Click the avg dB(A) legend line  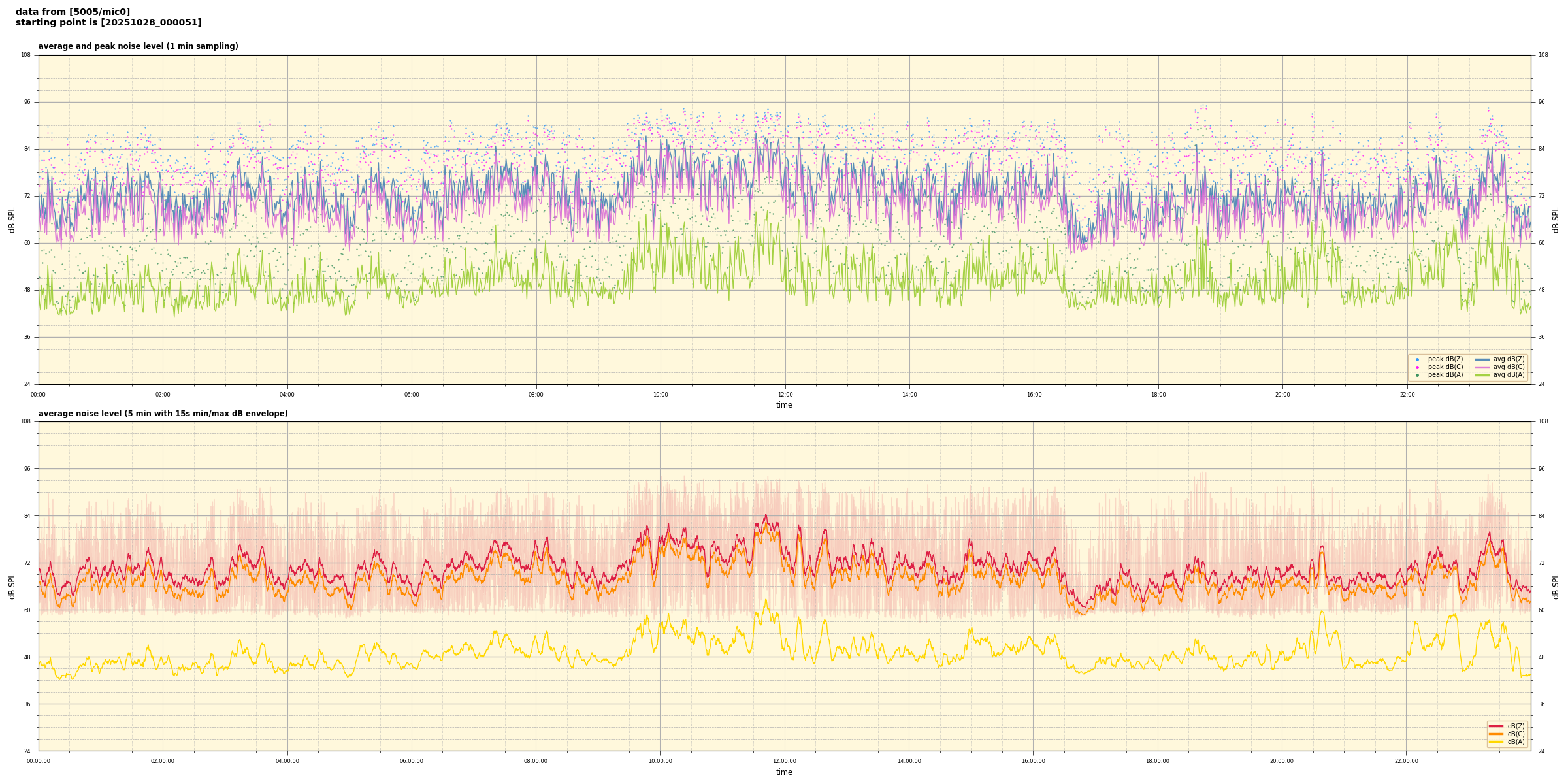tap(1482, 375)
